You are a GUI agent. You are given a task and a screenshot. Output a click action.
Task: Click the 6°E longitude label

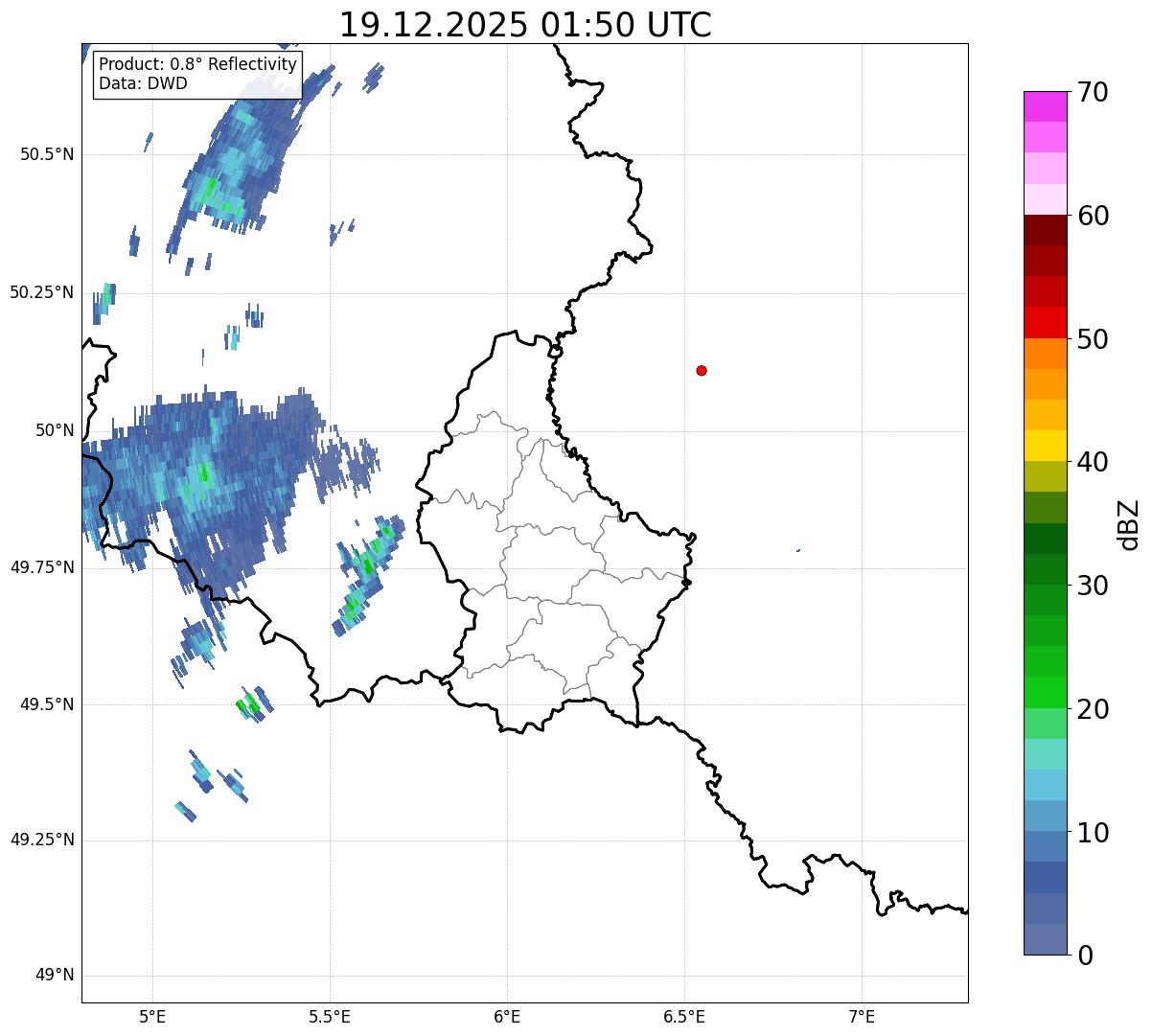pyautogui.click(x=507, y=1017)
